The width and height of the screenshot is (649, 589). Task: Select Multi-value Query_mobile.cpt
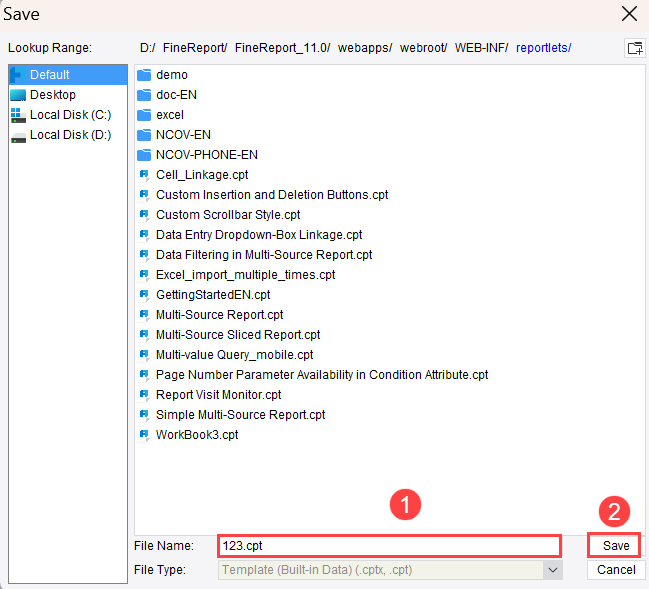235,355
